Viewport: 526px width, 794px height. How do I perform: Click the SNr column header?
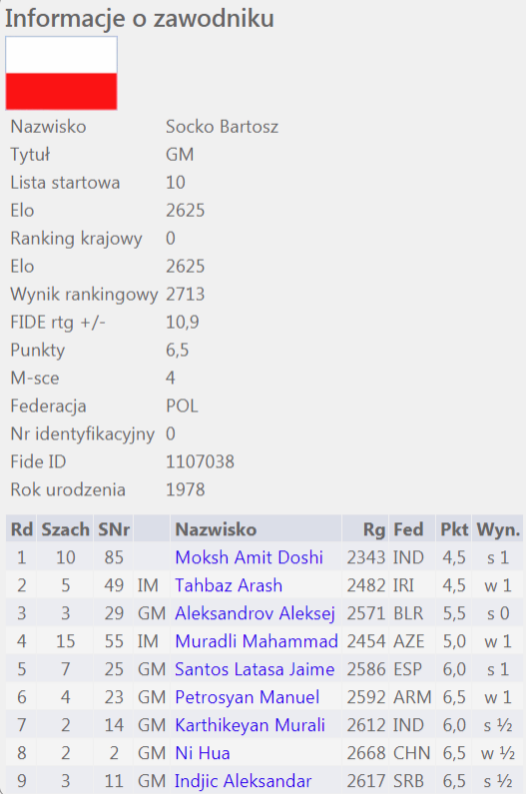[x=114, y=530]
